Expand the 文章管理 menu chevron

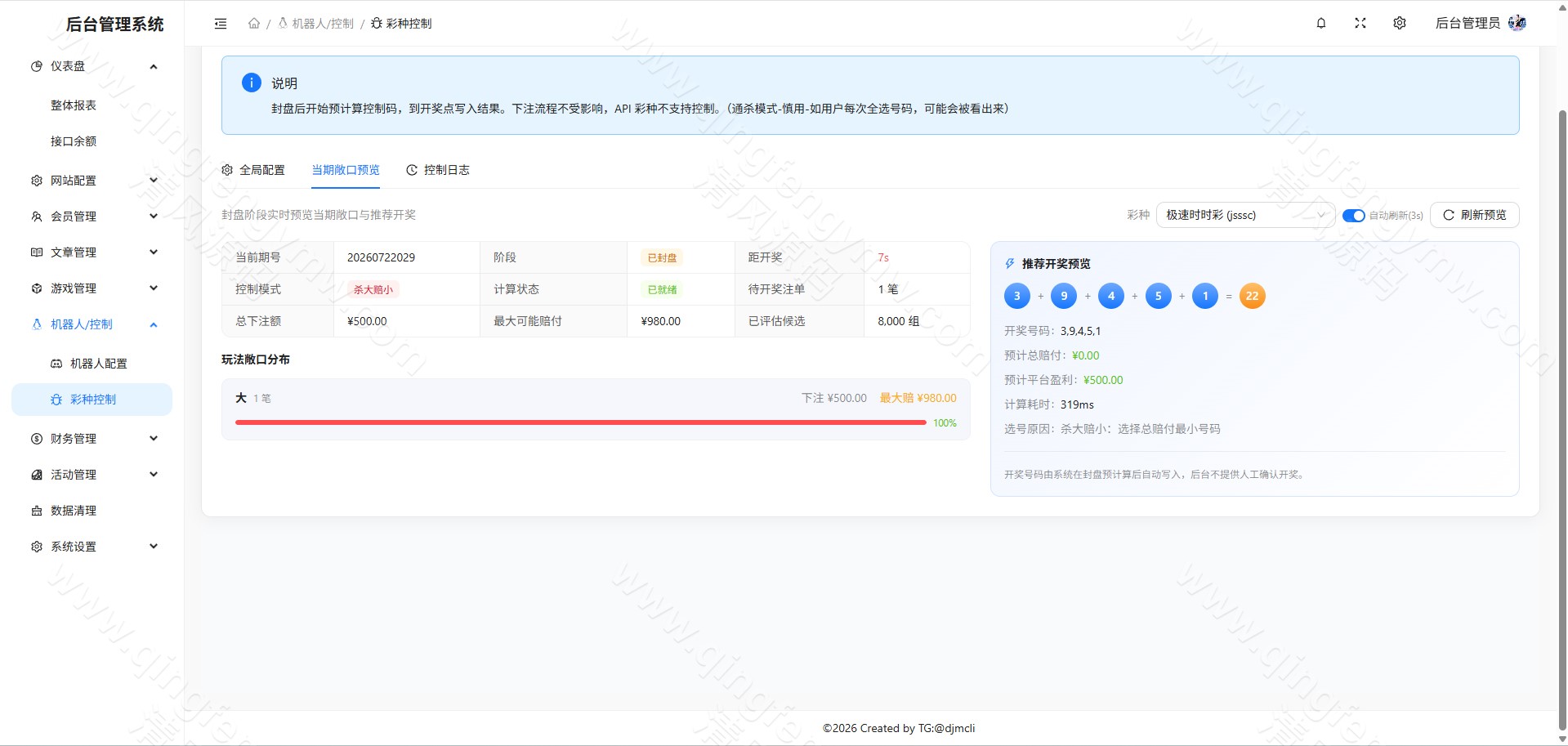pyautogui.click(x=154, y=252)
